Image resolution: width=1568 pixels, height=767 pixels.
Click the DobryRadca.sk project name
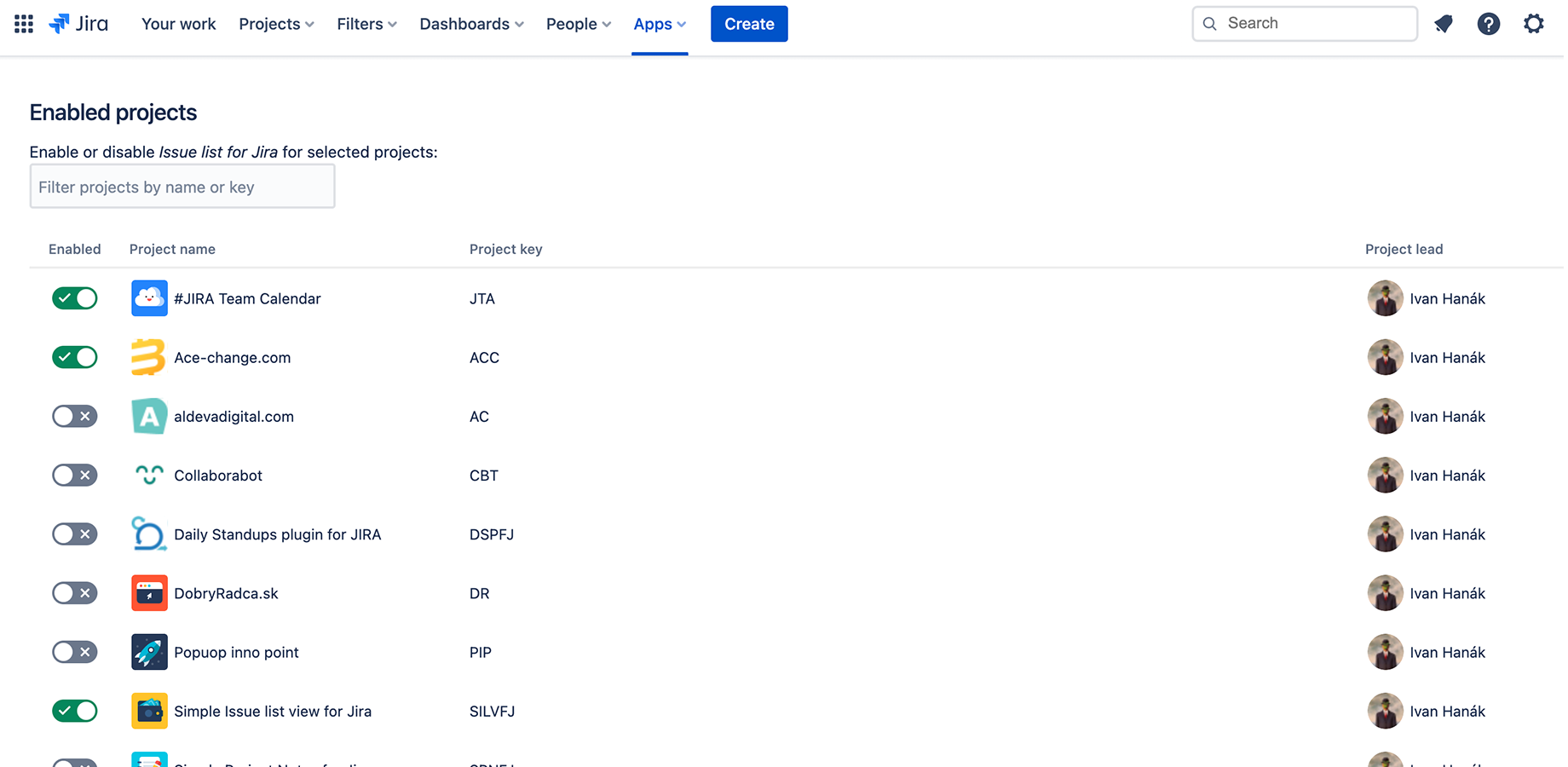[226, 593]
